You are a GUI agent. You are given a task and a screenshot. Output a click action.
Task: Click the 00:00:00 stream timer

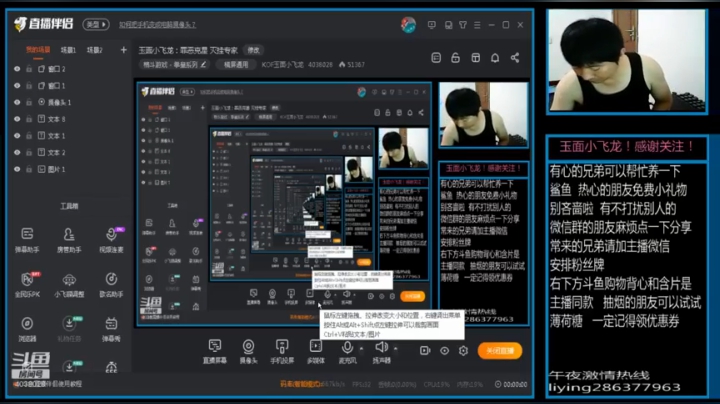pyautogui.click(x=511, y=384)
